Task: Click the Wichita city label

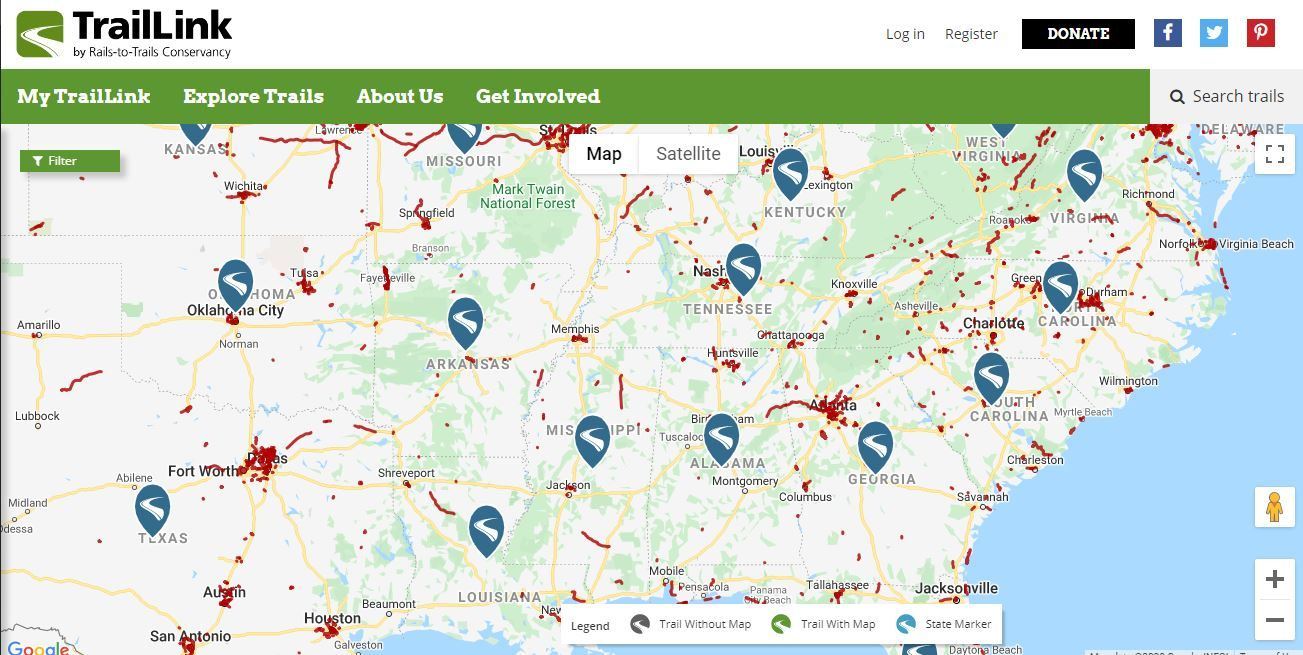Action: pyautogui.click(x=244, y=186)
